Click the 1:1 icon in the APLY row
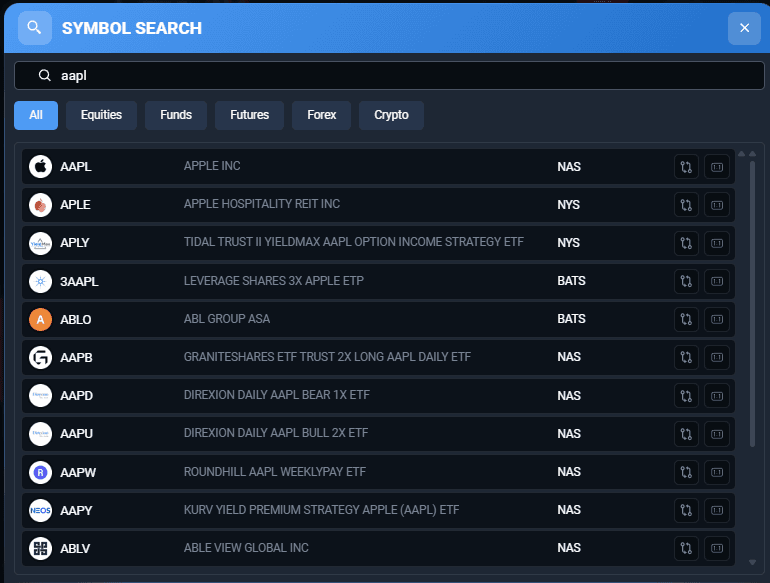The width and height of the screenshot is (770, 583). click(x=716, y=243)
